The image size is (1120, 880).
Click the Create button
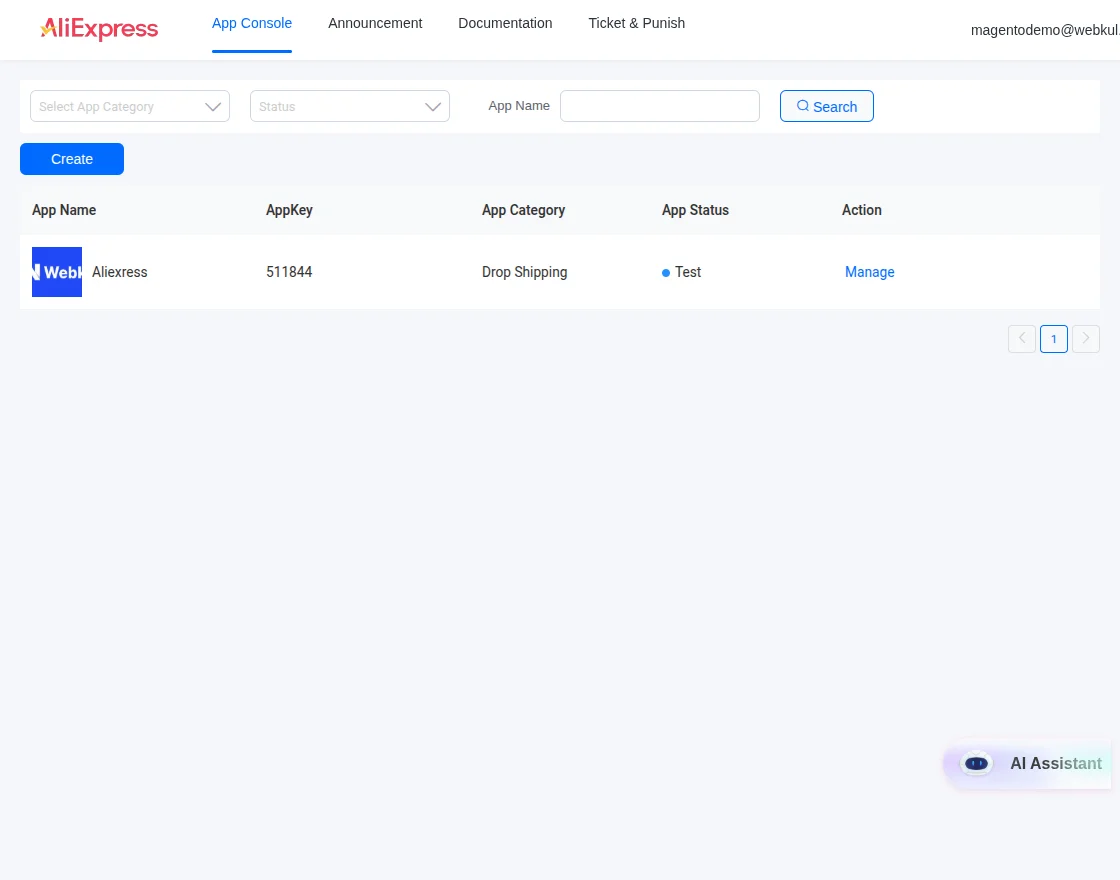coord(71,158)
